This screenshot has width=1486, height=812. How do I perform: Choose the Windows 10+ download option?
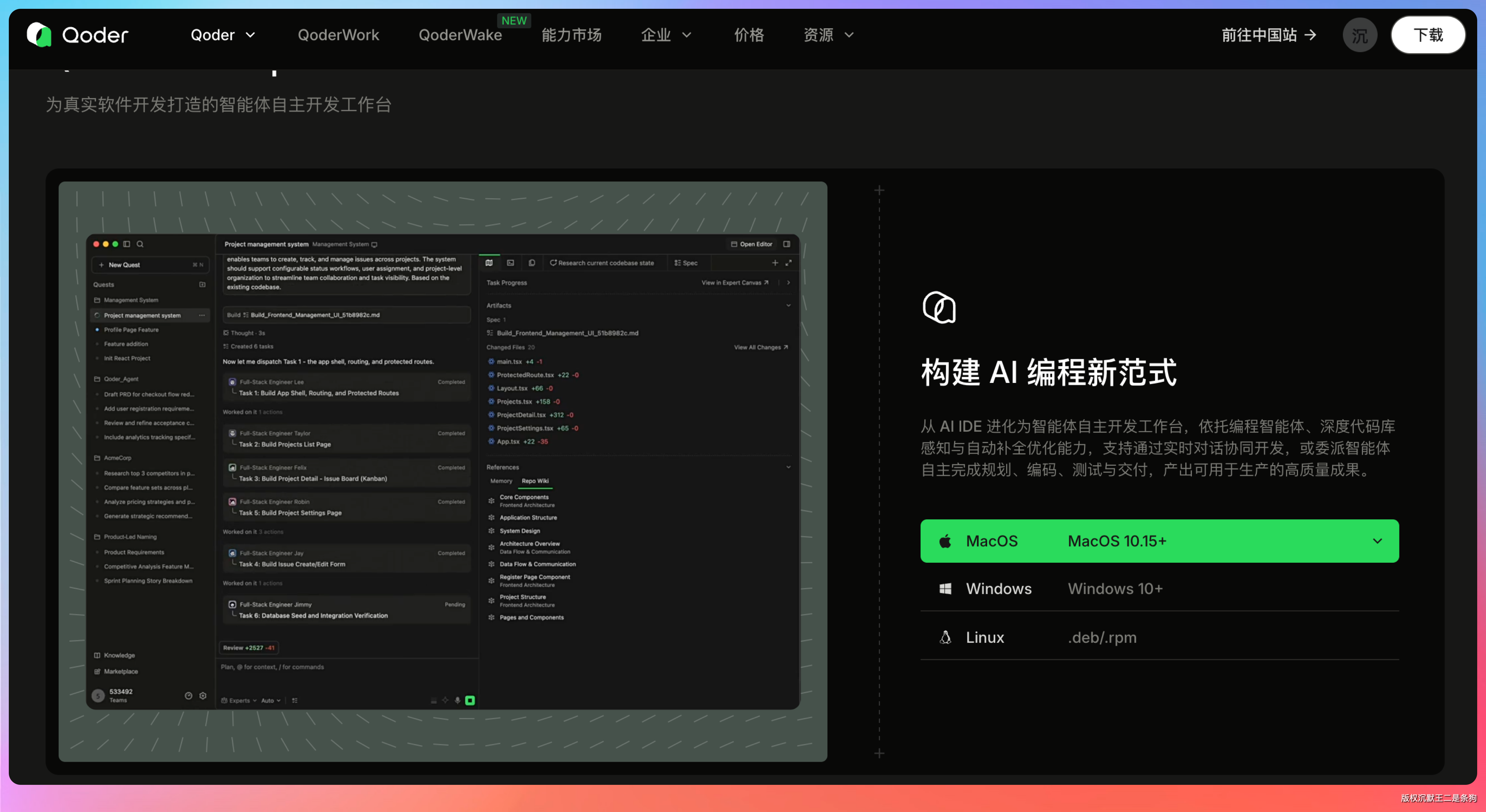click(1160, 588)
